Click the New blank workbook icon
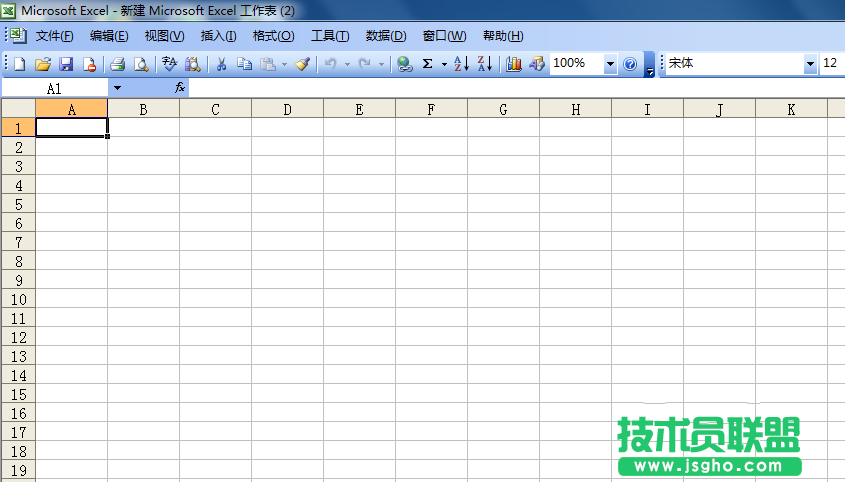 click(19, 64)
